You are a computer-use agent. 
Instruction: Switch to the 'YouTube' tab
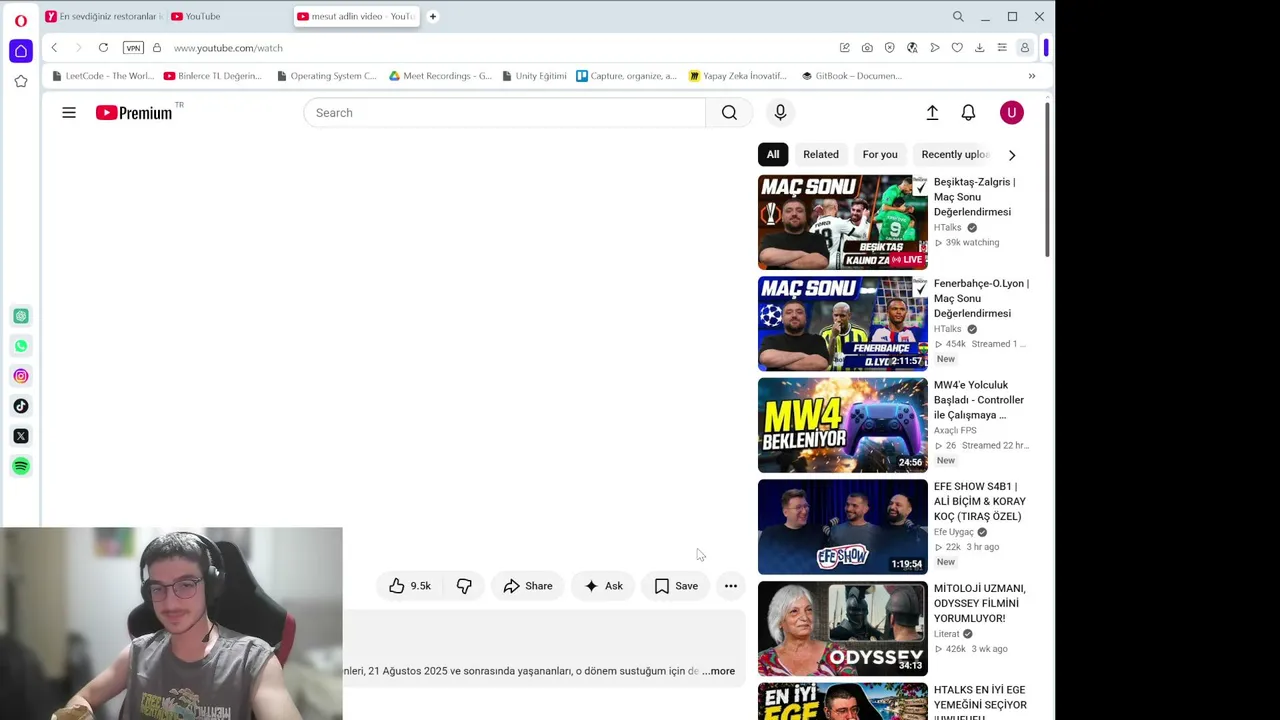pyautogui.click(x=228, y=16)
